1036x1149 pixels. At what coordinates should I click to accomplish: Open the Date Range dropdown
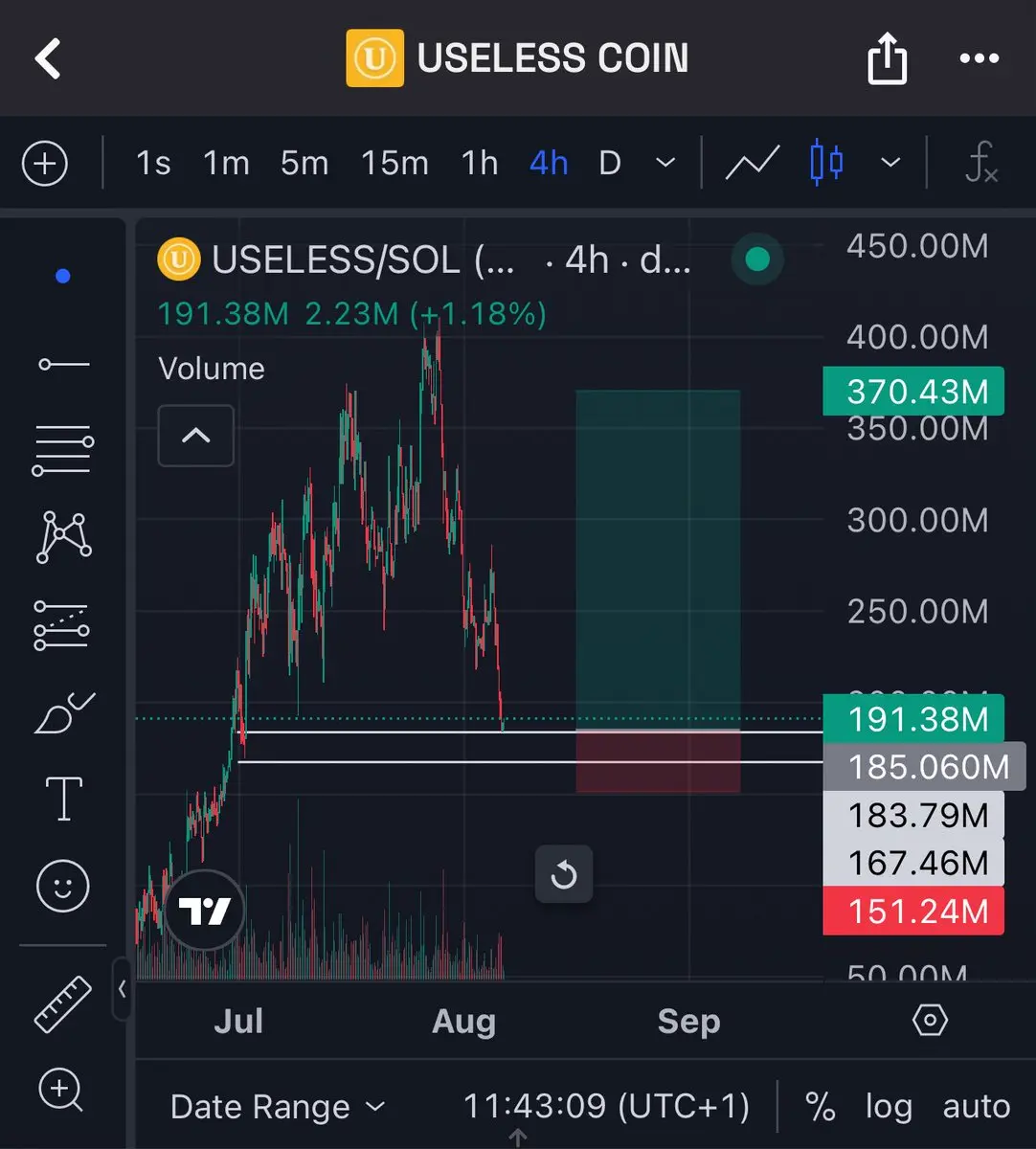(x=278, y=1107)
